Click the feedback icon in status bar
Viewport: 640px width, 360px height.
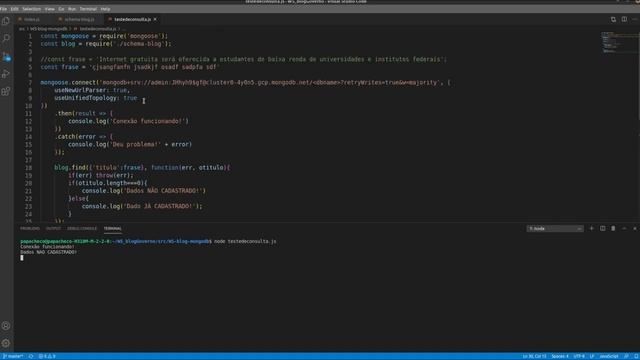[x=626, y=356]
